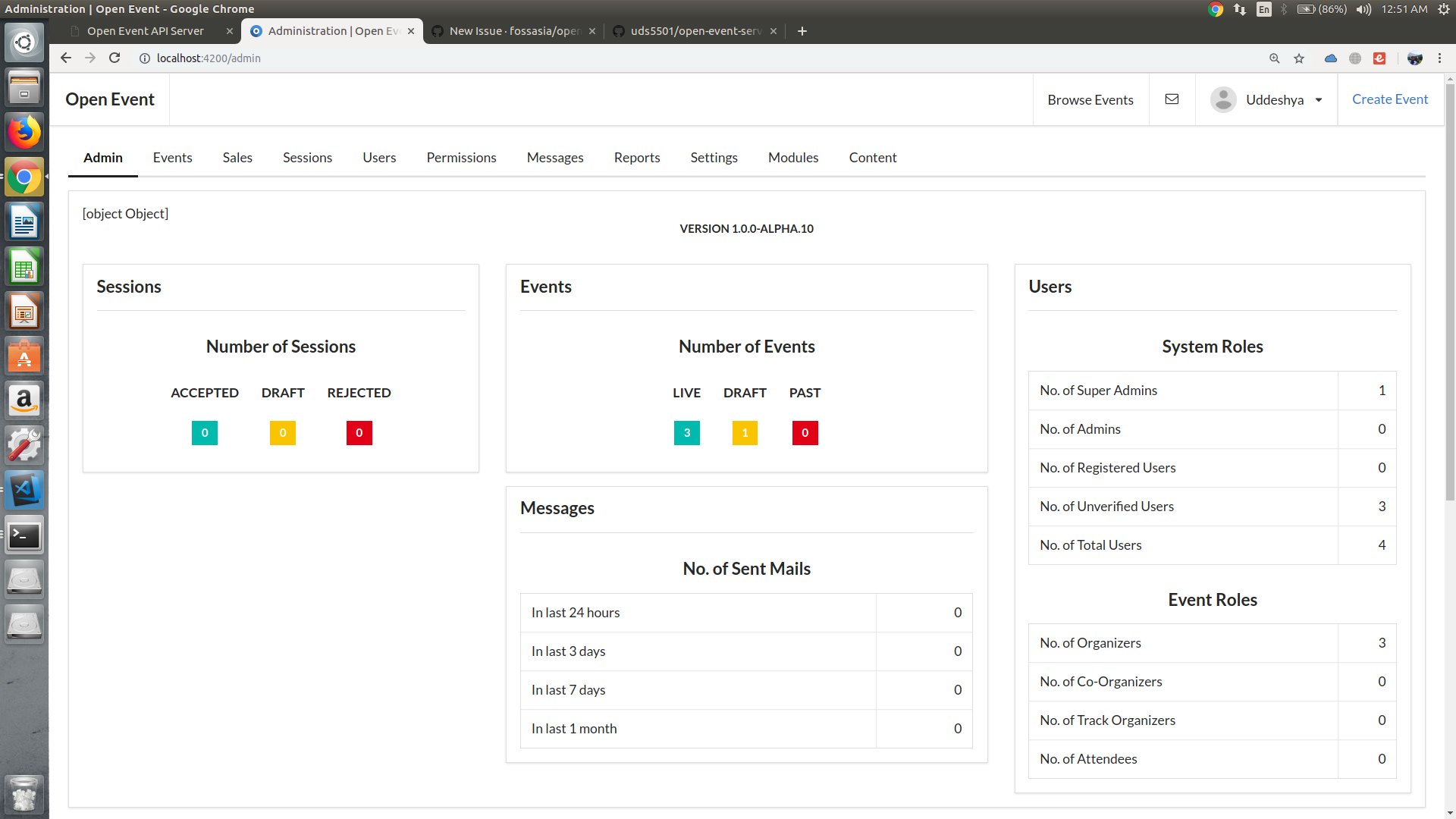
Task: Go back with browser arrow
Action: point(66,58)
